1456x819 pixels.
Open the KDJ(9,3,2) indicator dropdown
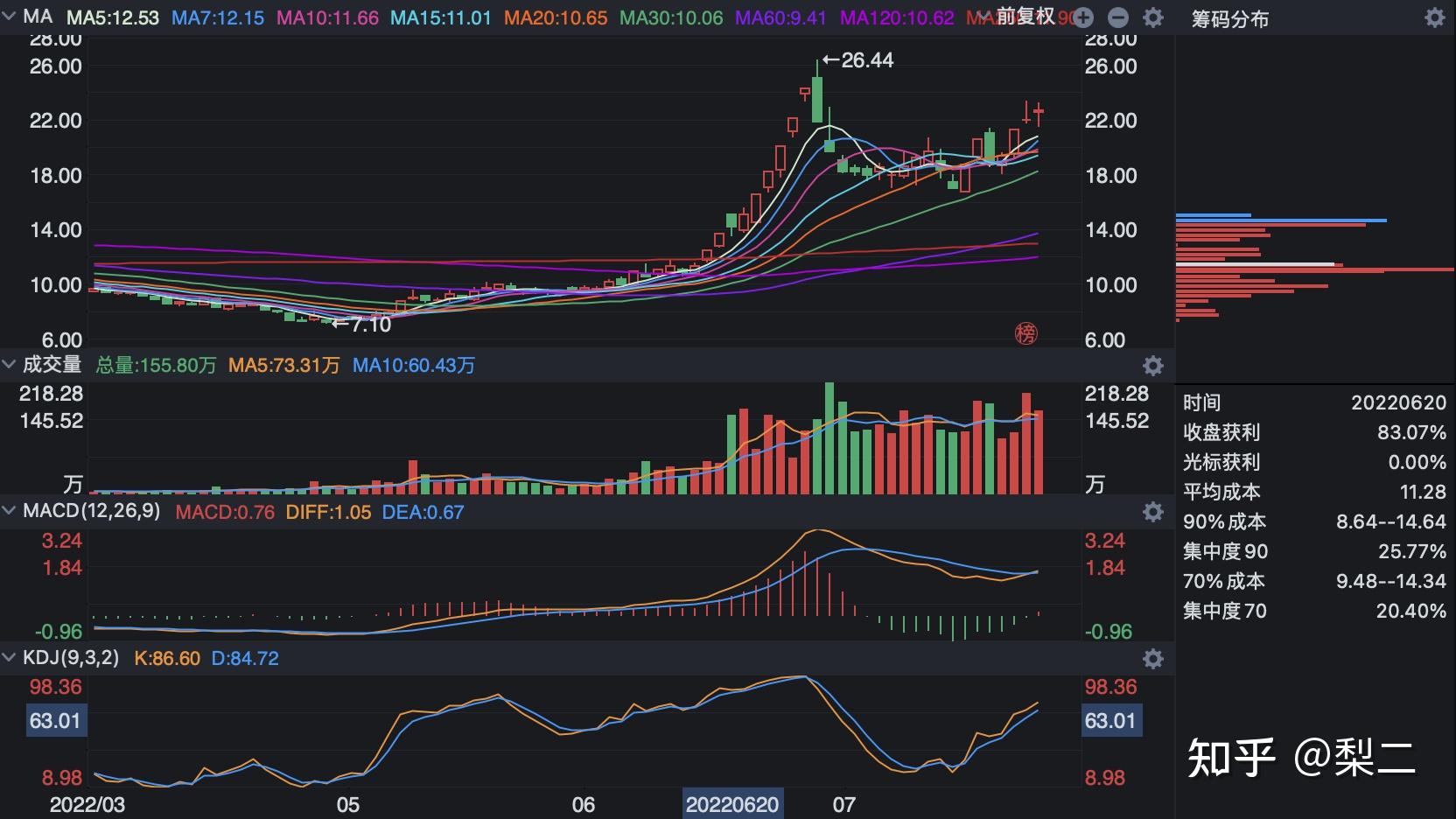coord(70,657)
